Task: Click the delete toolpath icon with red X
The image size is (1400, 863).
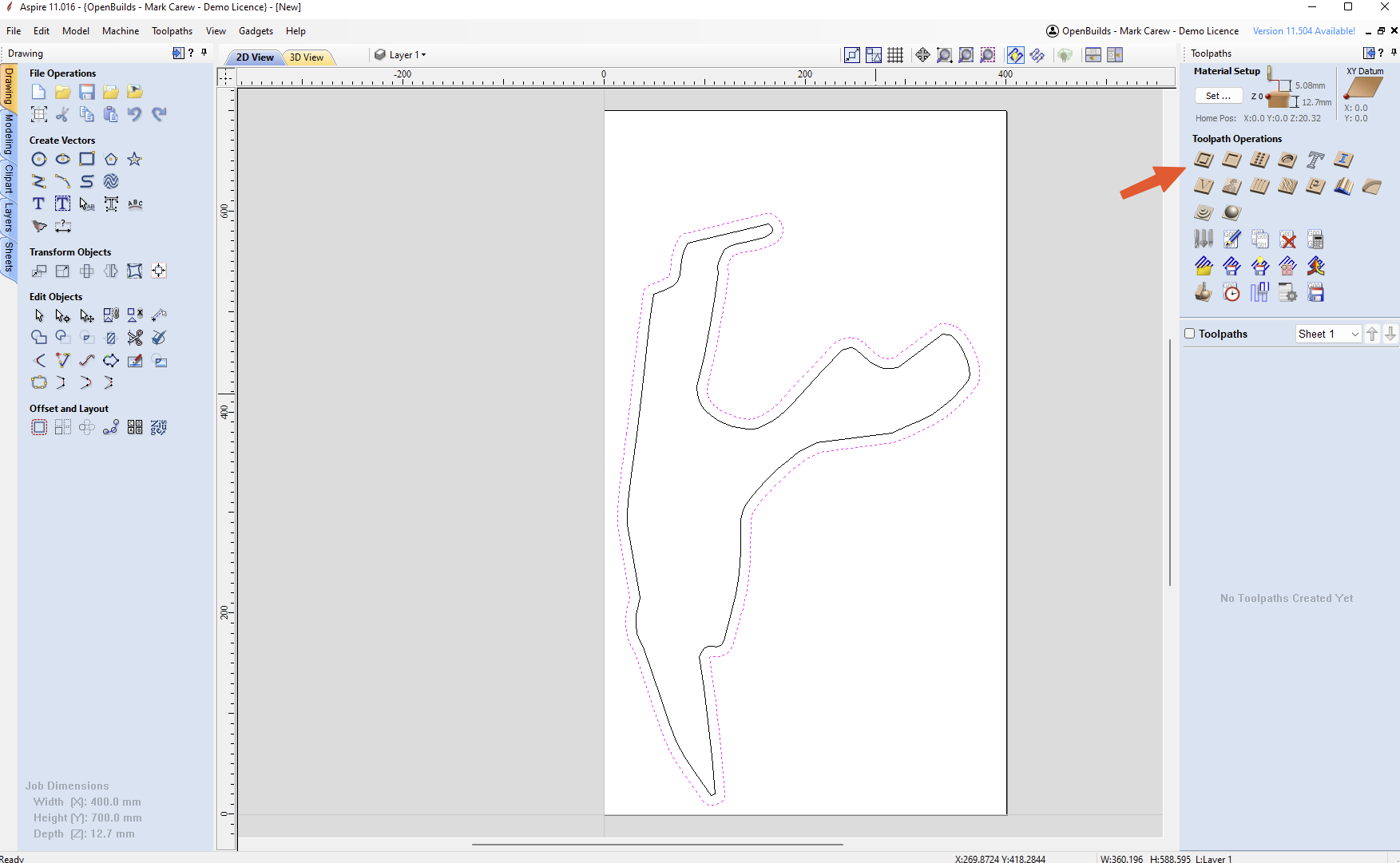Action: [x=1287, y=240]
